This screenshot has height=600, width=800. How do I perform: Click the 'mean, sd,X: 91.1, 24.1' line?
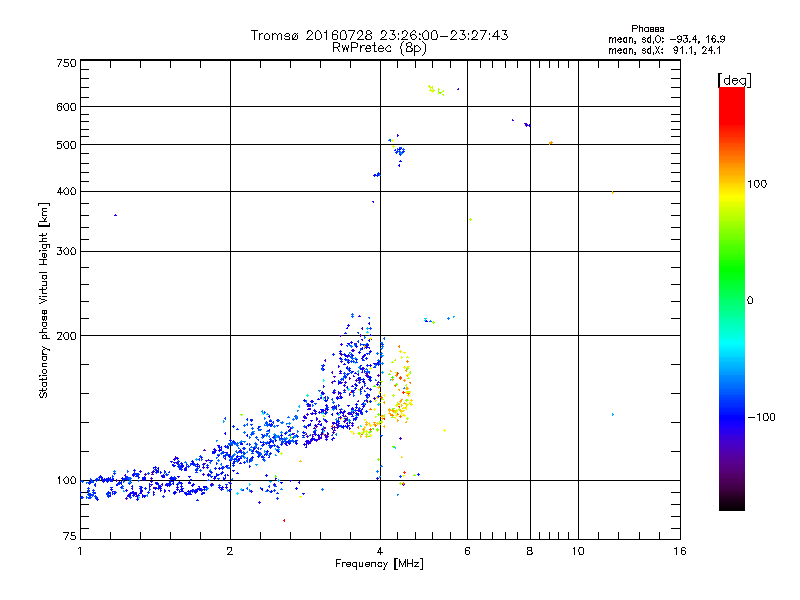click(664, 50)
